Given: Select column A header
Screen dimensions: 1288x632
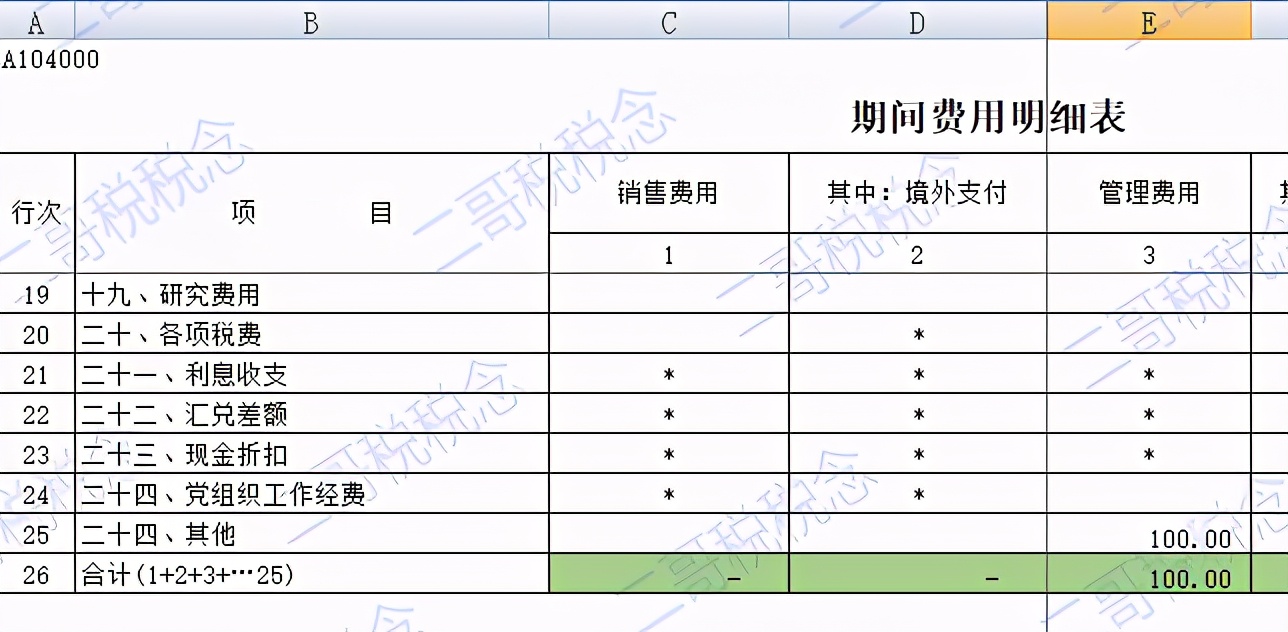Looking at the screenshot, I should pyautogui.click(x=37, y=22).
